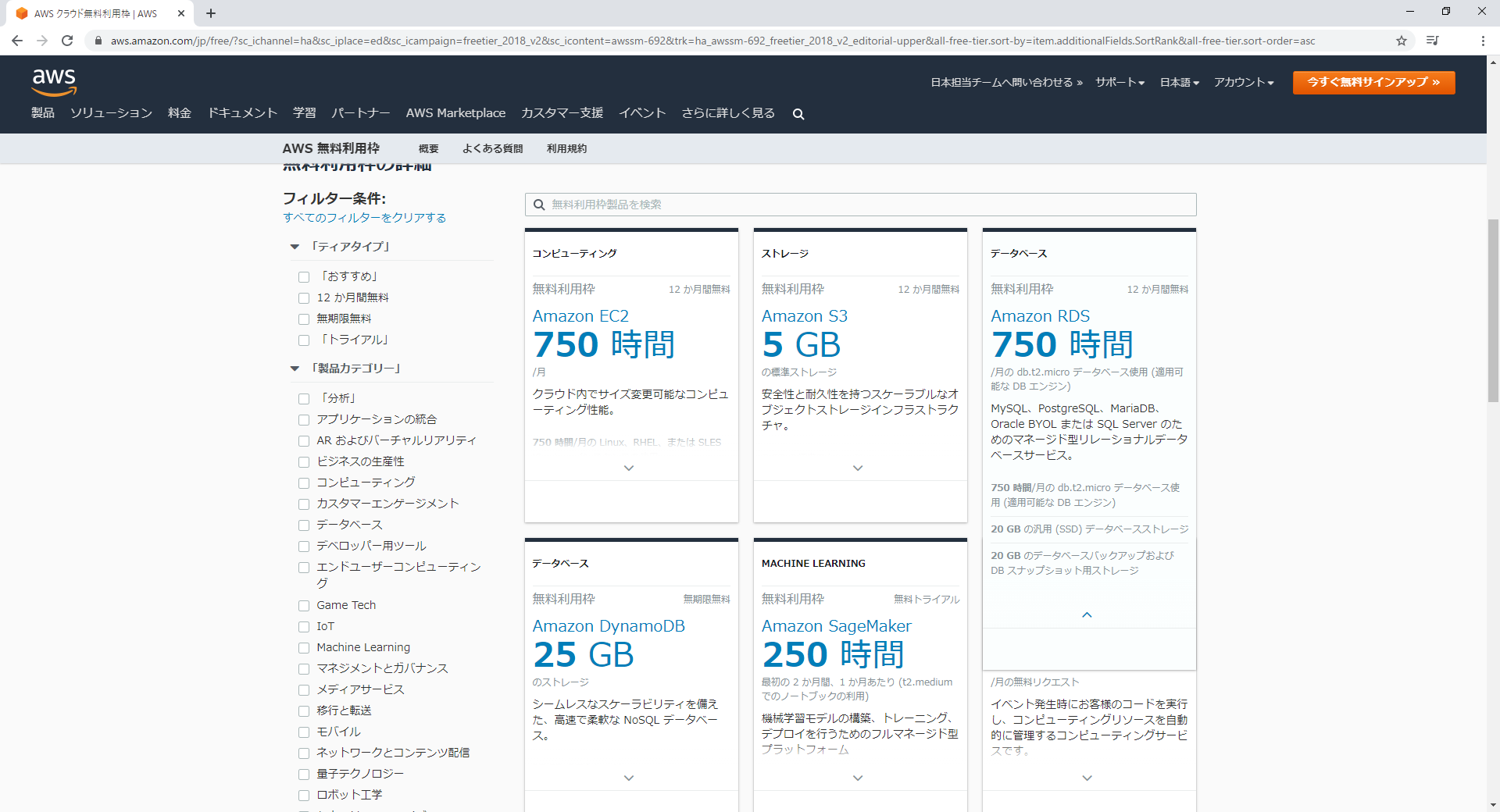1500x812 pixels.
Task: Open the ドキュメント menu
Action: (x=242, y=113)
